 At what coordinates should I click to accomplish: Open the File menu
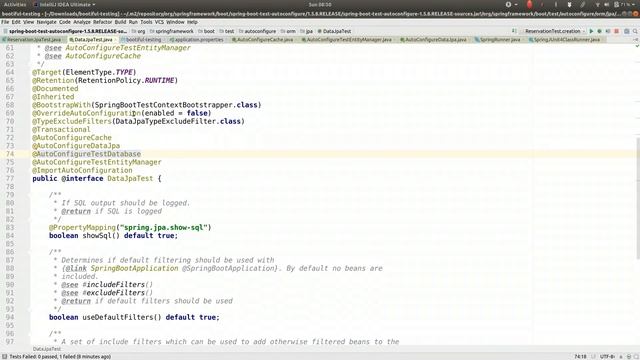[x=5, y=22]
